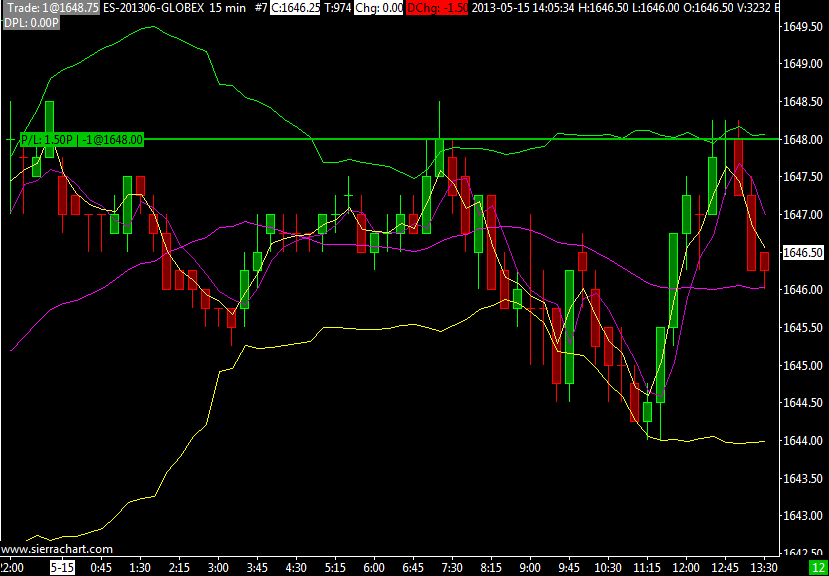Click the Trade: 1@1648.75 header text

[x=51, y=8]
